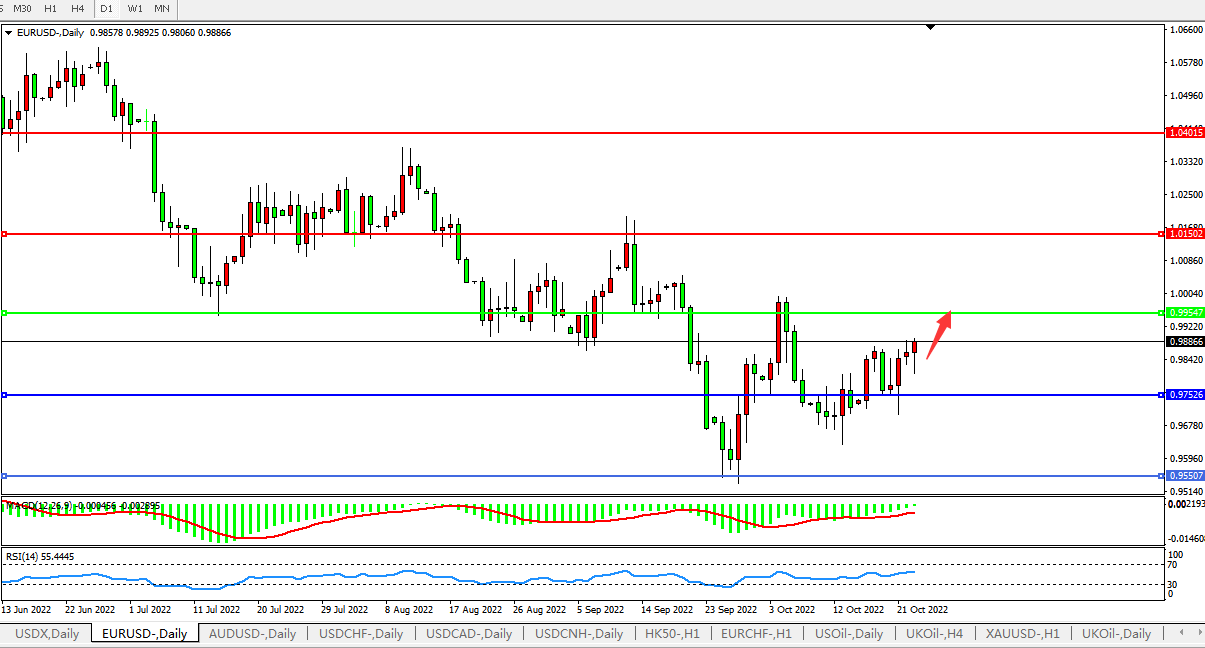Click the chart shift triangle marker
Viewport: 1205px width, 648px height.
pos(931,28)
